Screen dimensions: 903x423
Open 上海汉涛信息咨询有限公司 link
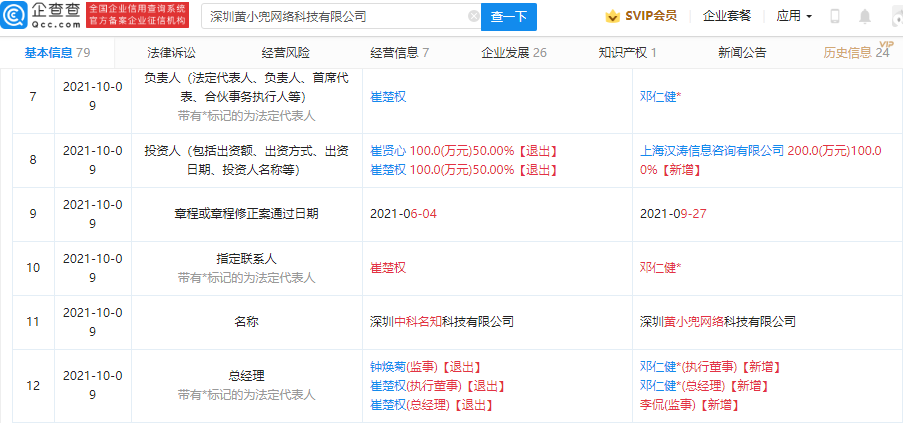[x=712, y=151]
